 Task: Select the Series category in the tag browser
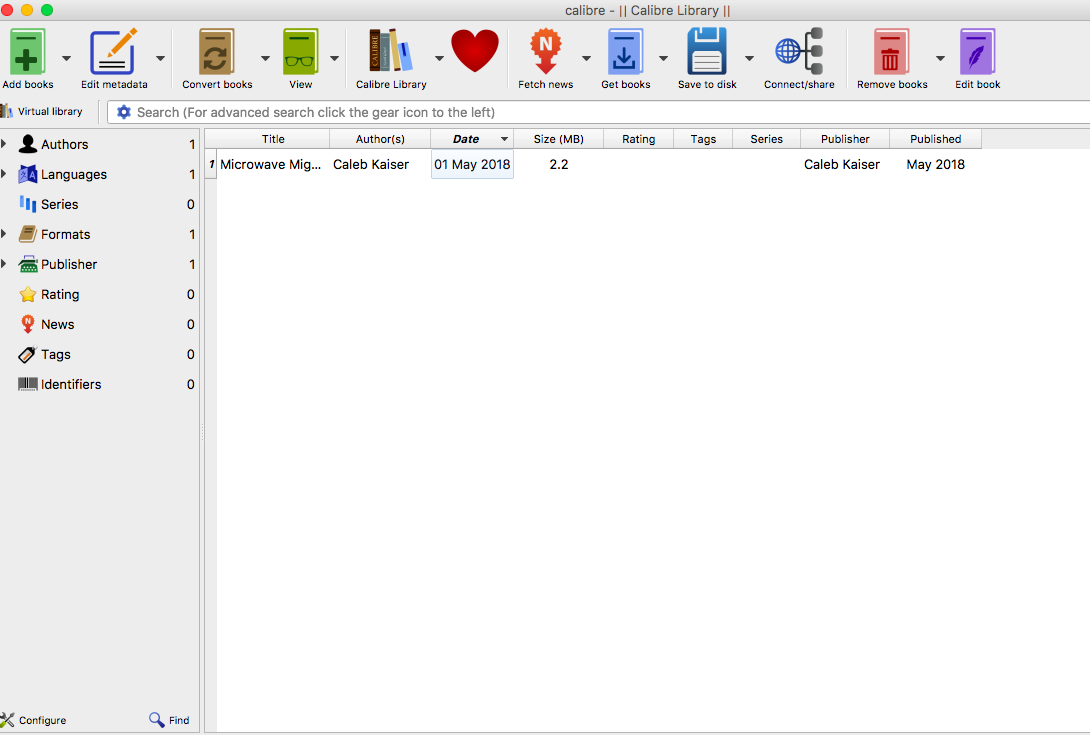[99, 204]
